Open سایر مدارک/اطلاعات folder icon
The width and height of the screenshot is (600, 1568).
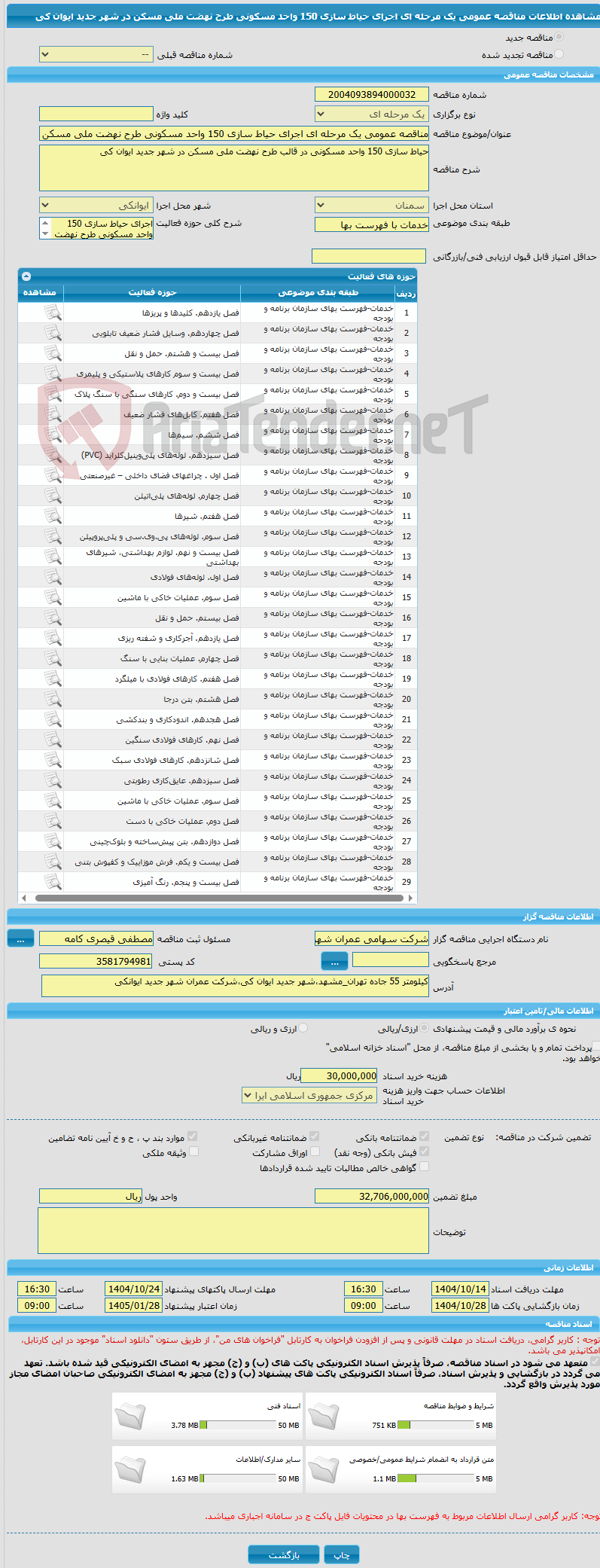tap(129, 1470)
